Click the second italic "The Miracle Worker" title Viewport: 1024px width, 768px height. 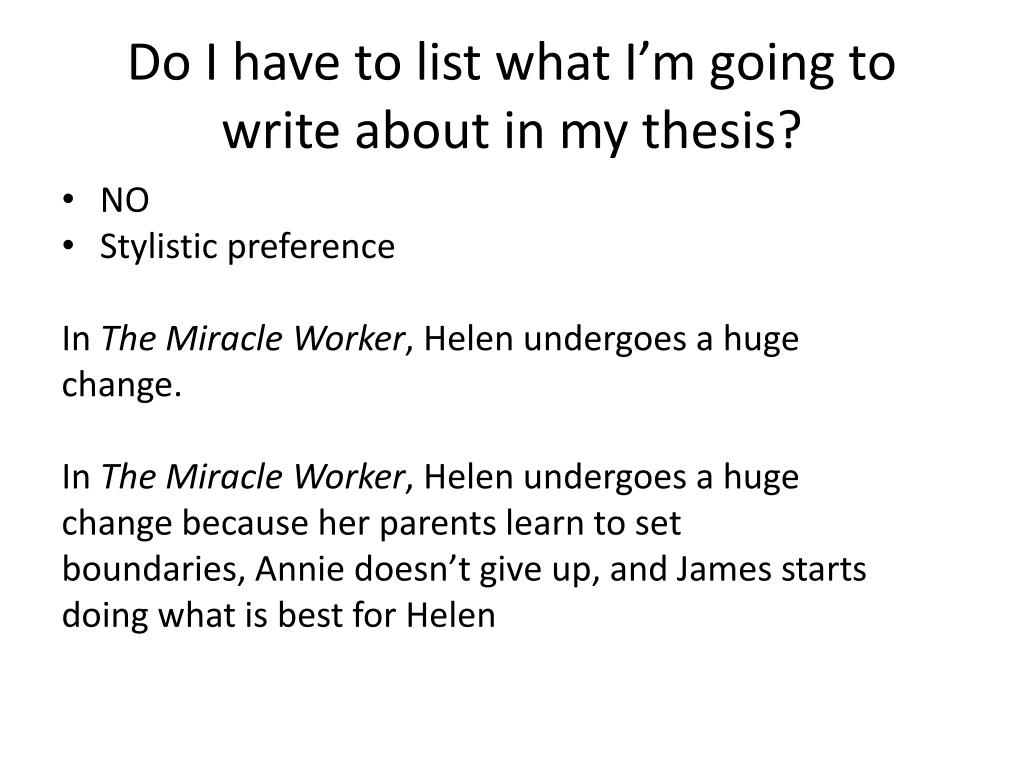click(251, 477)
